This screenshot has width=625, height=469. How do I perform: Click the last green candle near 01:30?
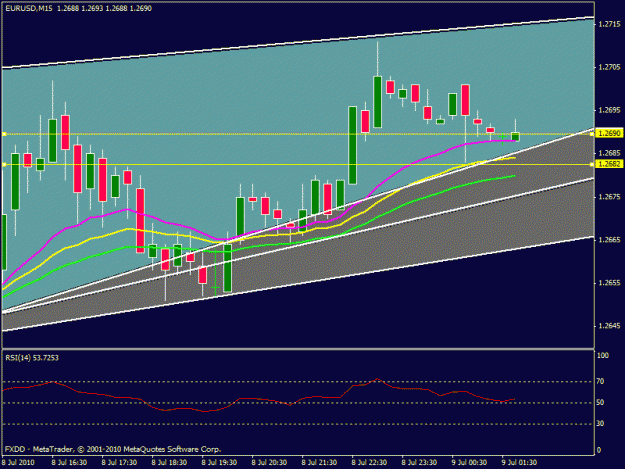click(x=515, y=136)
